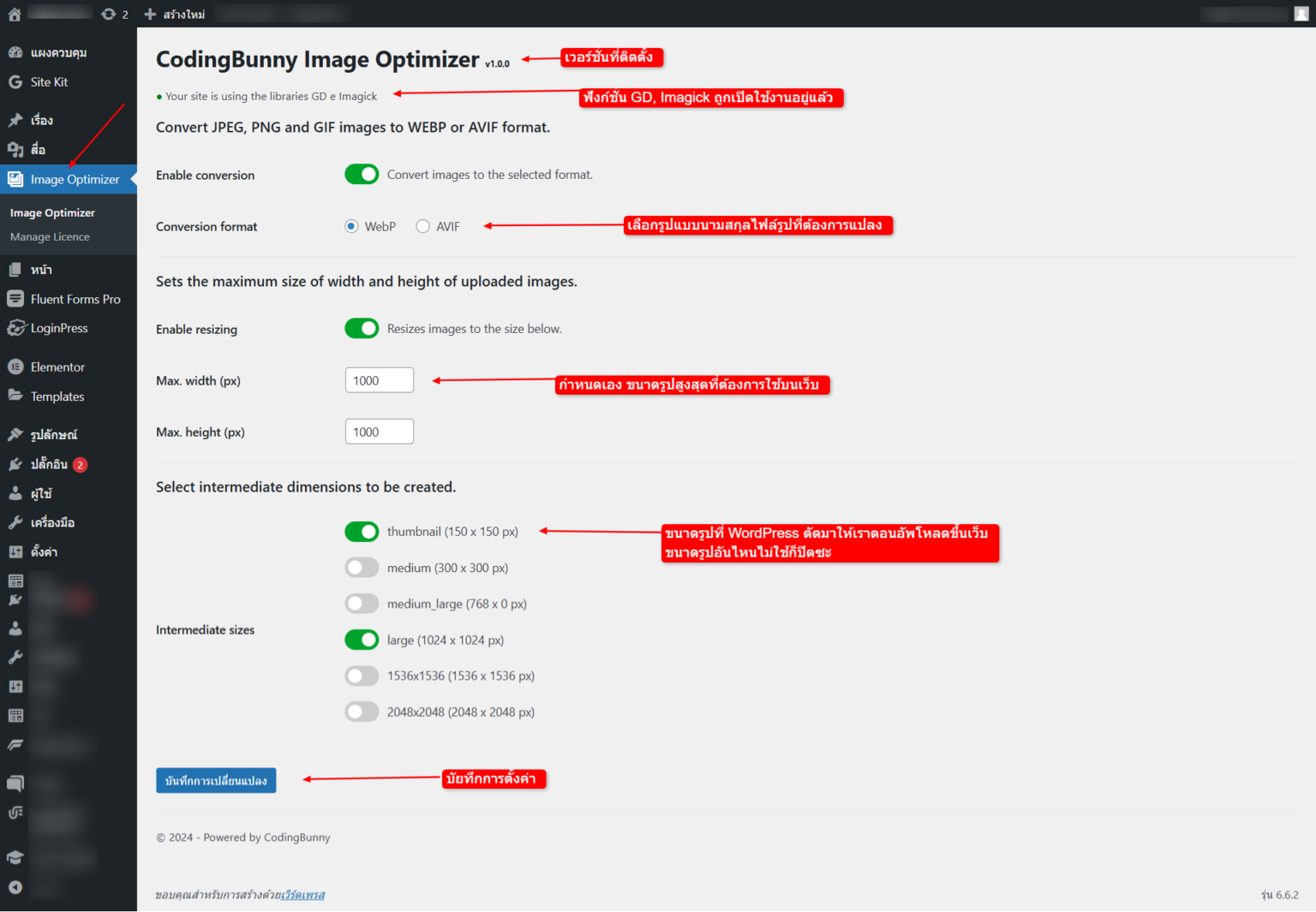Open Manage Licence submenu item
1316x912 pixels.
(x=50, y=237)
